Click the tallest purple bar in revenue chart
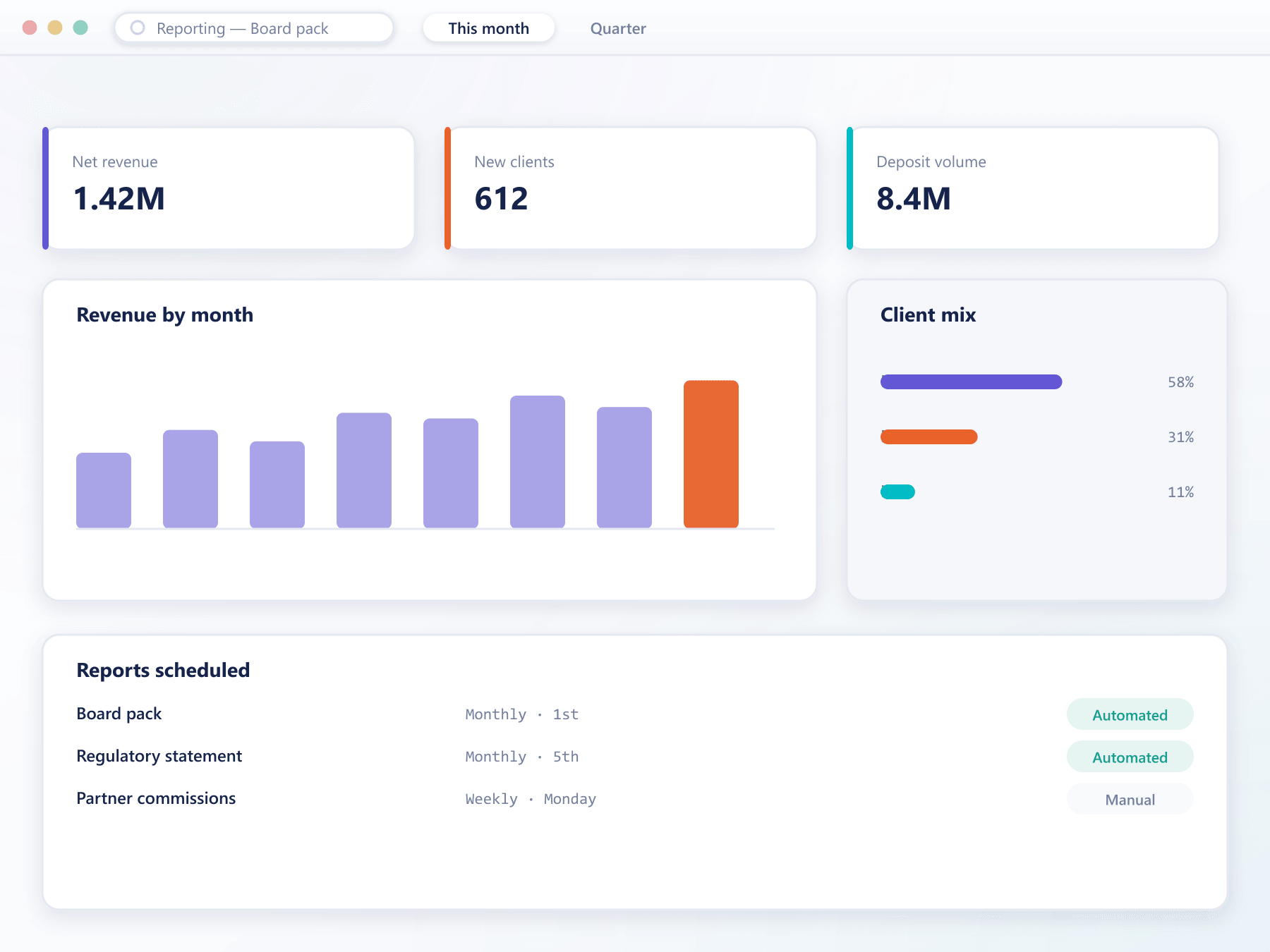 pos(538,462)
